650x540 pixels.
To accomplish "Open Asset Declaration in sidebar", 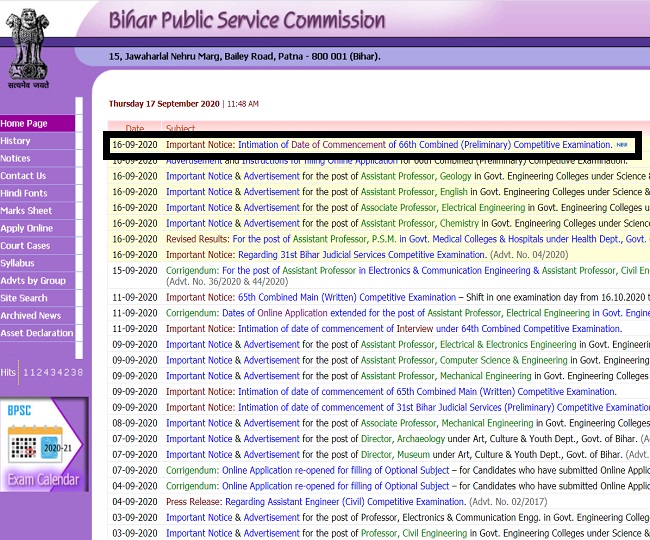I will tap(37, 333).
